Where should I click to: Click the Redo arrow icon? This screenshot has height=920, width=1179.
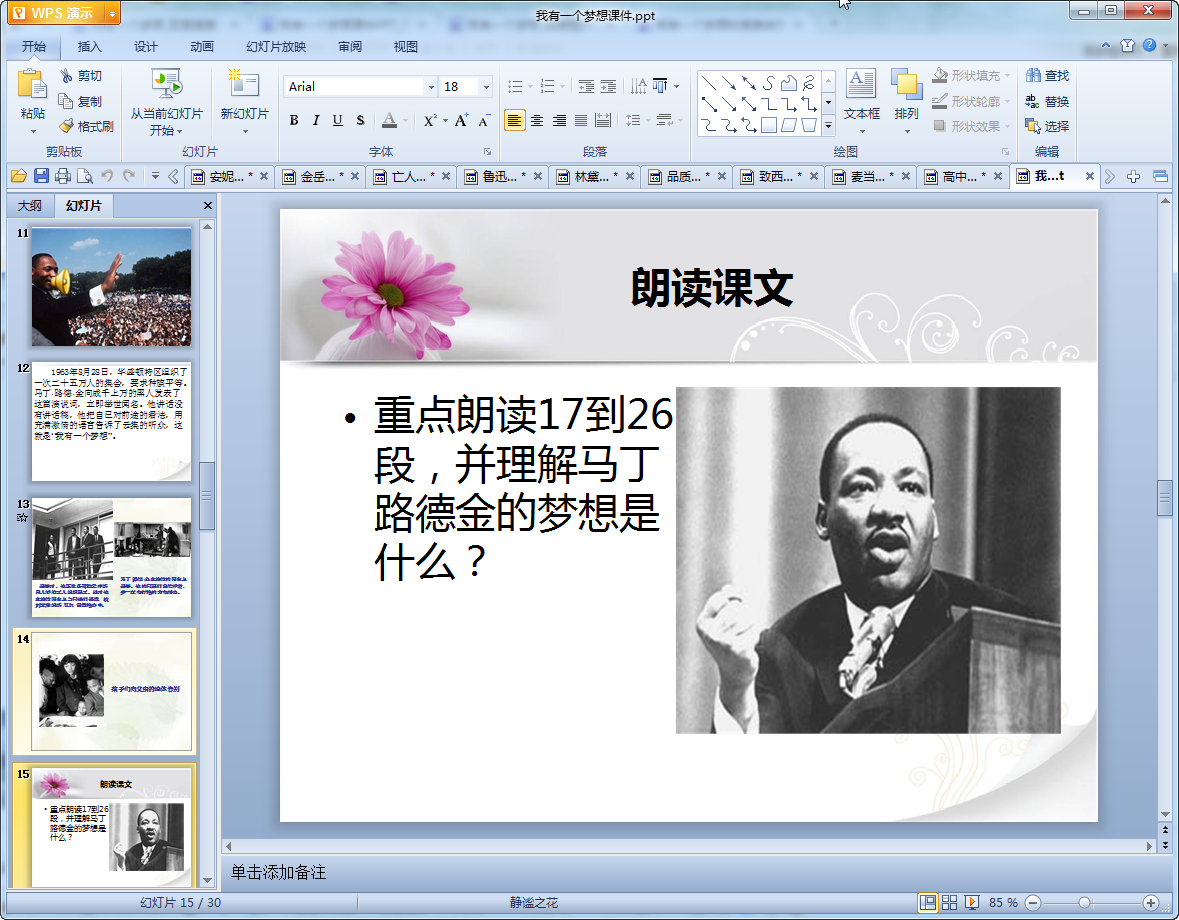coord(129,176)
